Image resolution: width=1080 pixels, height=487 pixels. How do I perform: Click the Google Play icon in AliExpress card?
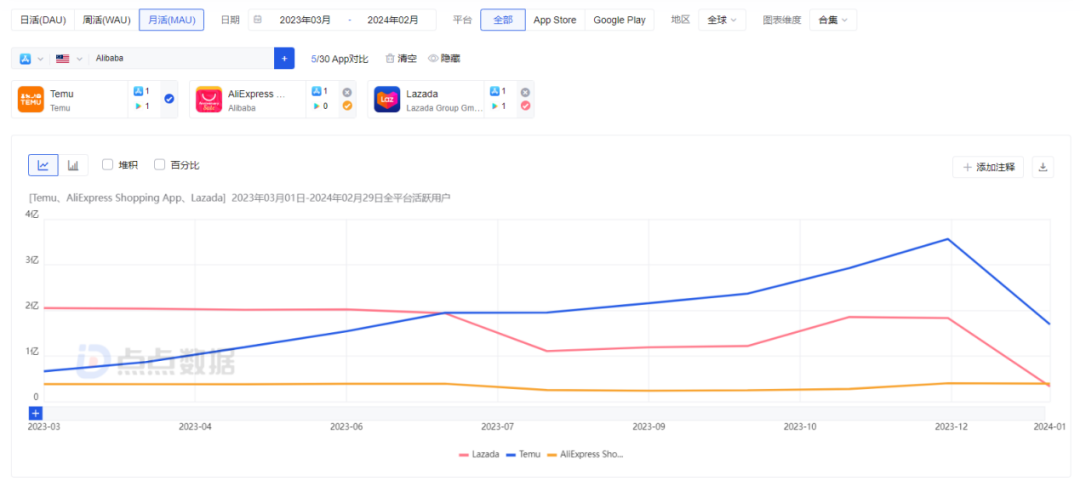pyautogui.click(x=316, y=106)
